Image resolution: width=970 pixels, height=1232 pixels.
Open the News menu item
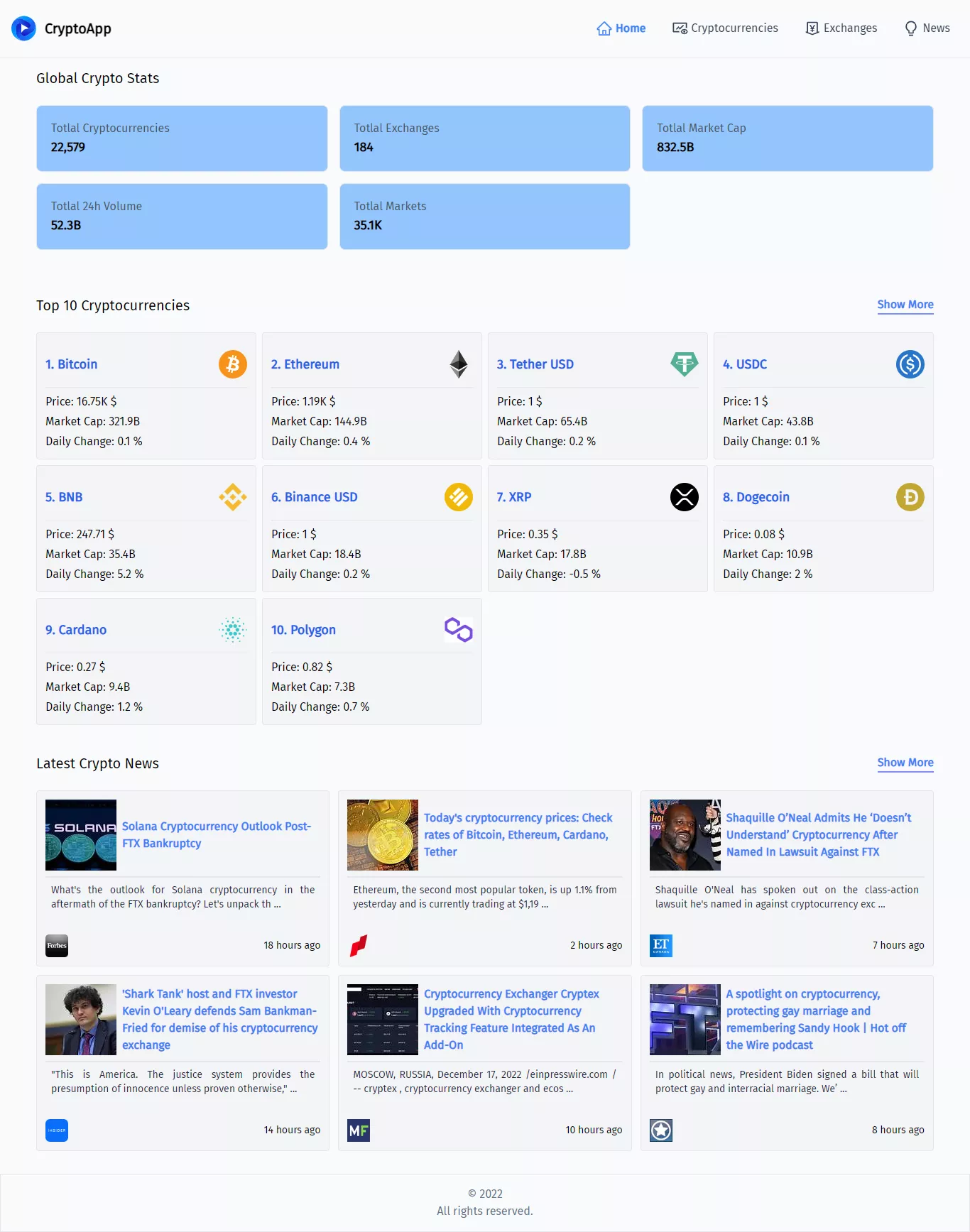point(927,28)
